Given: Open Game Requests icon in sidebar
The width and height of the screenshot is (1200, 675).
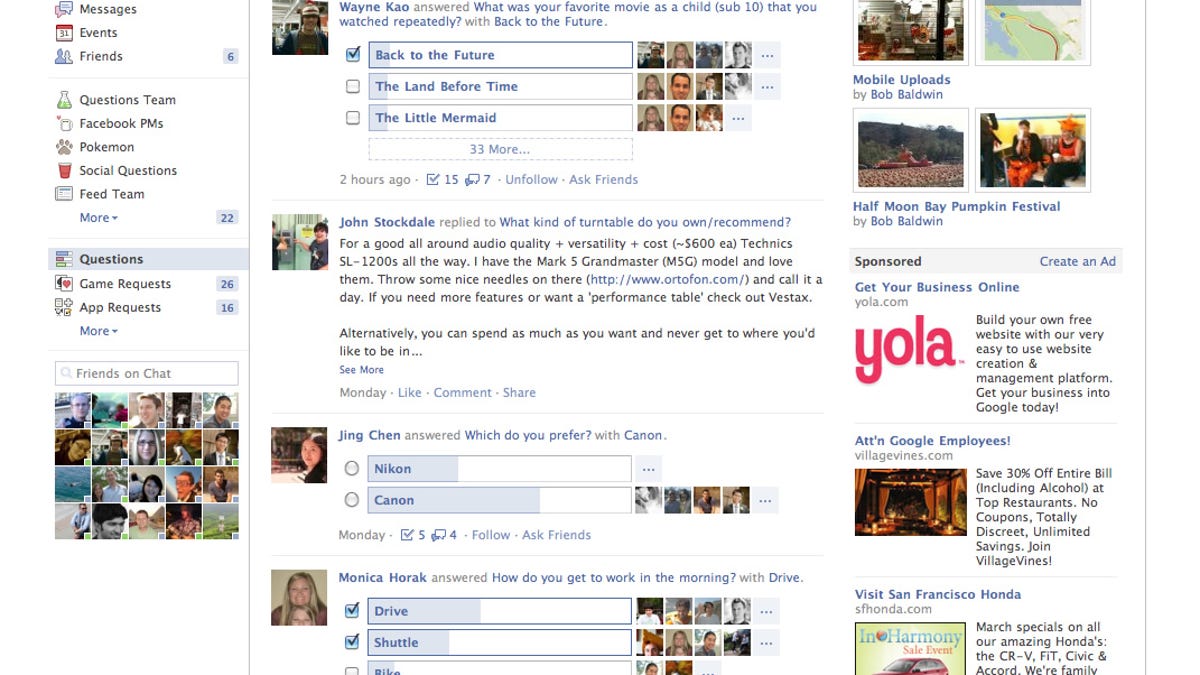Looking at the screenshot, I should point(64,284).
